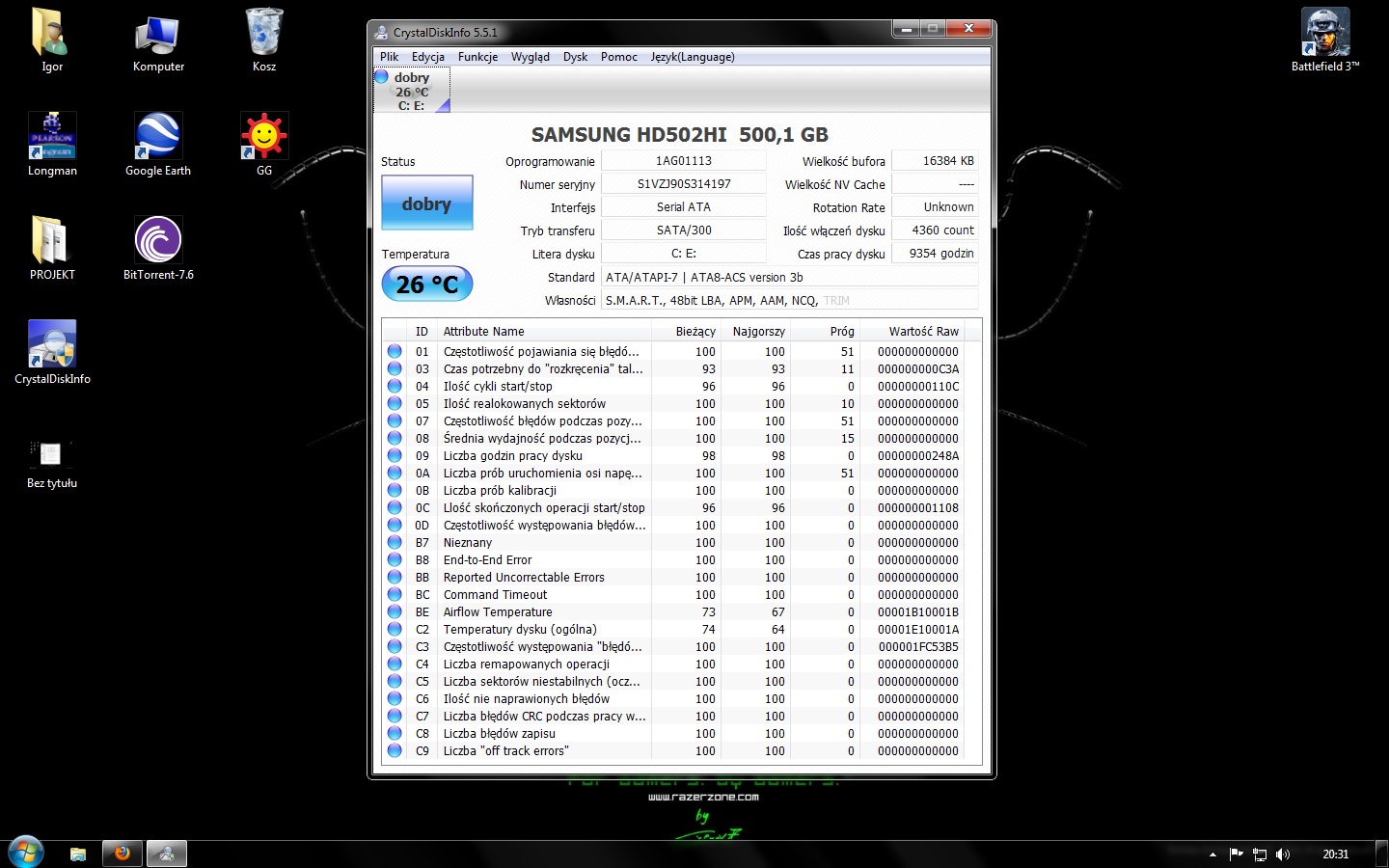Click the '9354 godzin' power-on hours field

click(x=935, y=254)
